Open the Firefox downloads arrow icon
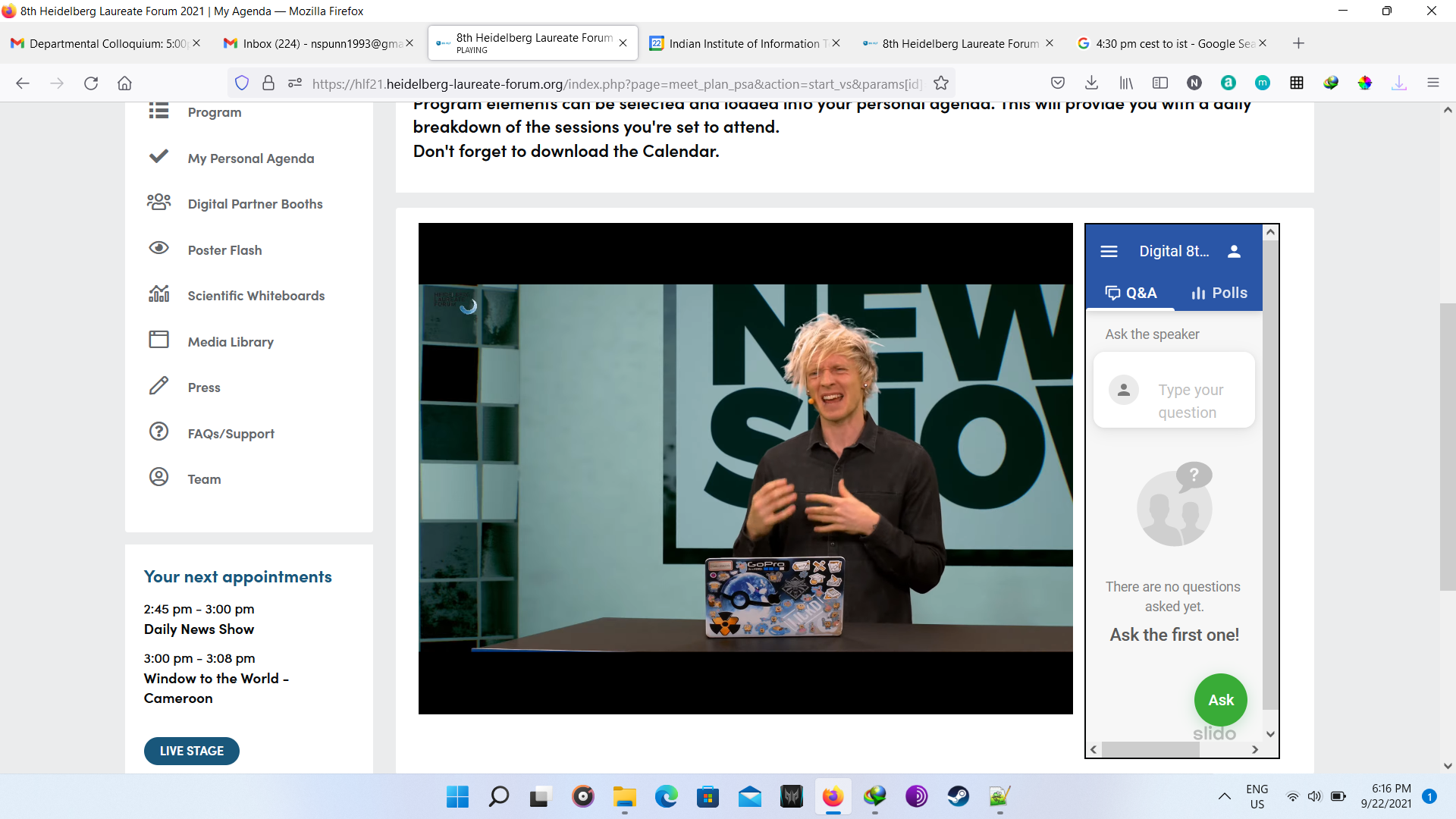The width and height of the screenshot is (1456, 819). point(1091,83)
